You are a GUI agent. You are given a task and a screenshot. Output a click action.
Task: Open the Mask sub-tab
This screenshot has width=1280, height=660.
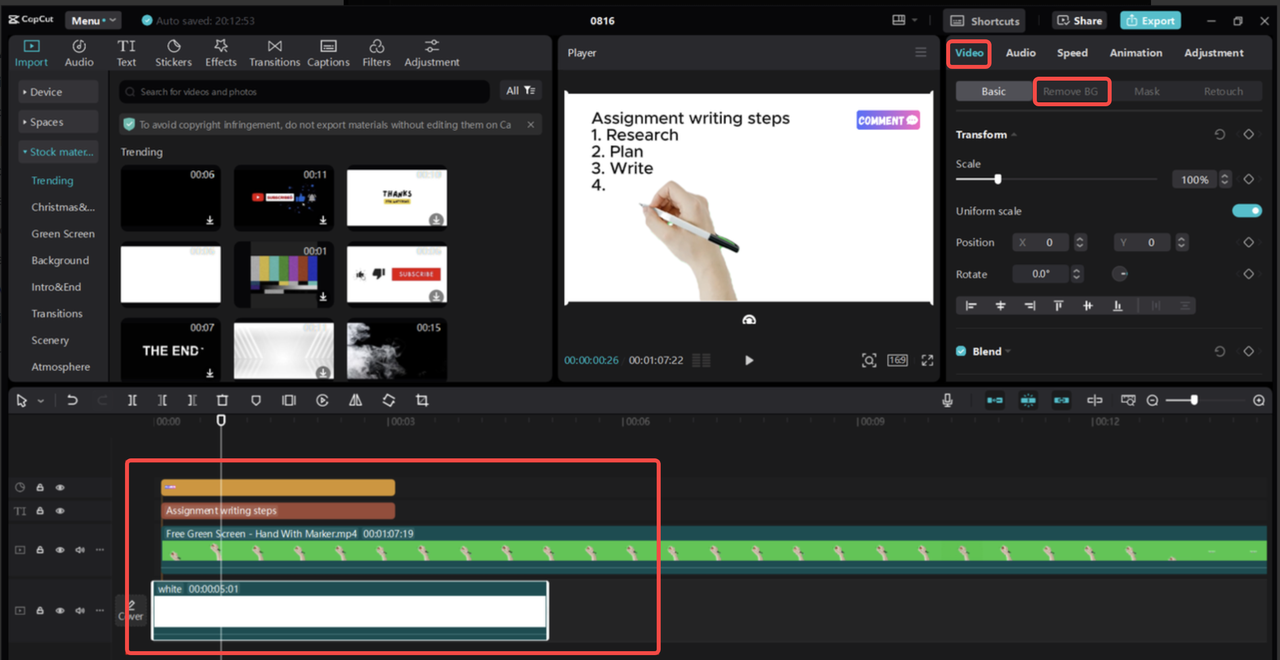click(x=1147, y=91)
